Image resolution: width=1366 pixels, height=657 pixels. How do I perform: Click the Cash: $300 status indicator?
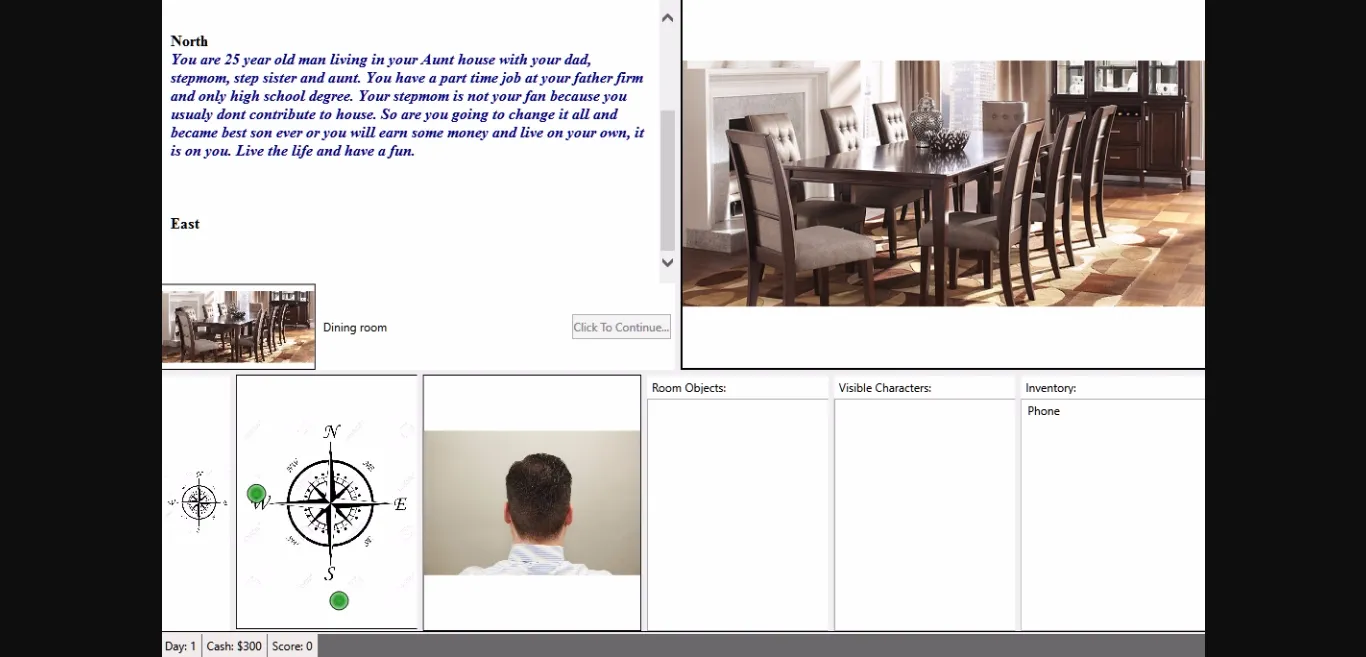[x=234, y=646]
